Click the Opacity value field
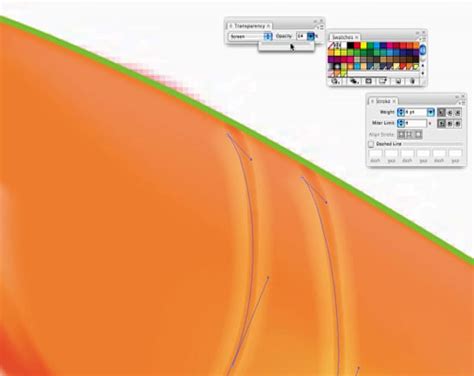 [x=301, y=36]
